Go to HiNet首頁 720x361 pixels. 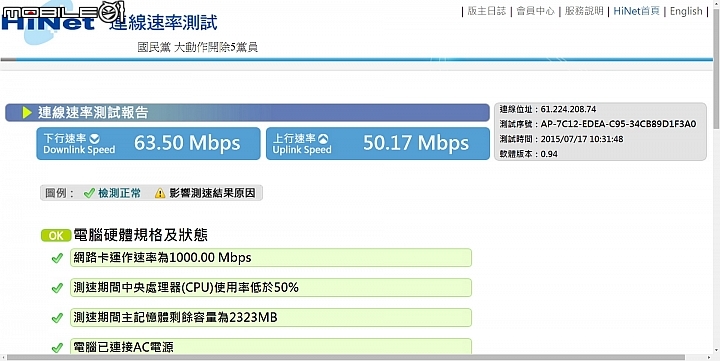636,11
